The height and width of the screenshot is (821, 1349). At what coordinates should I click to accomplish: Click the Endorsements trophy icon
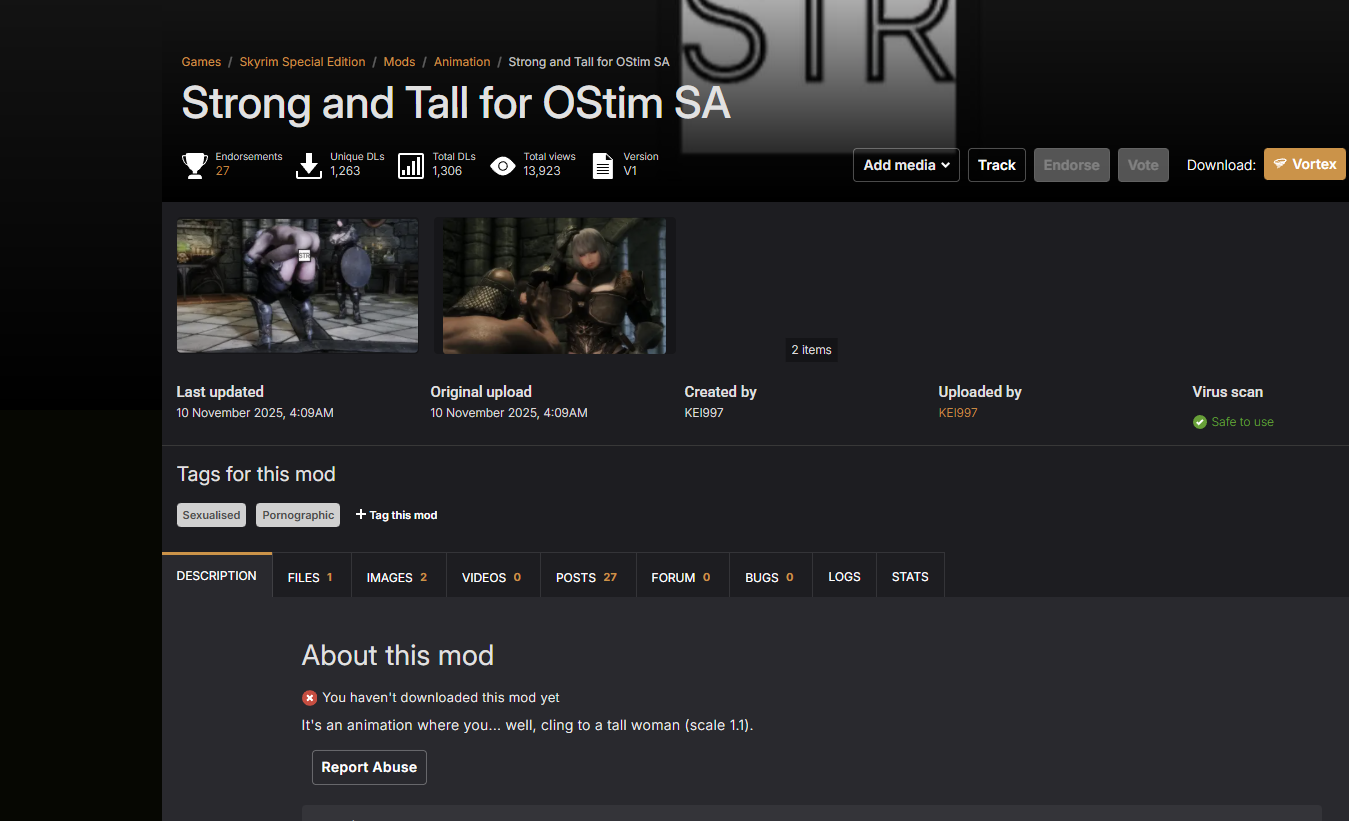[x=195, y=165]
